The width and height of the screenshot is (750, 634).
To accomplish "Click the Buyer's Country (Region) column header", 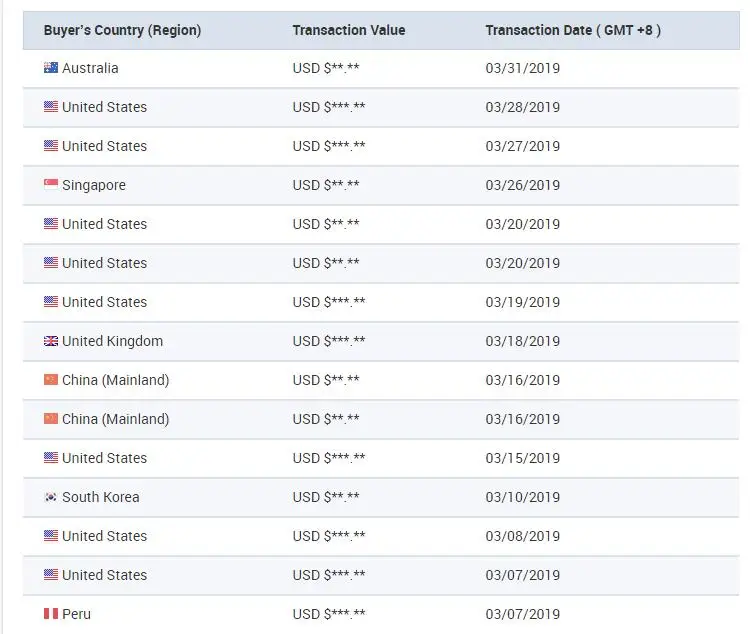I will tap(122, 30).
